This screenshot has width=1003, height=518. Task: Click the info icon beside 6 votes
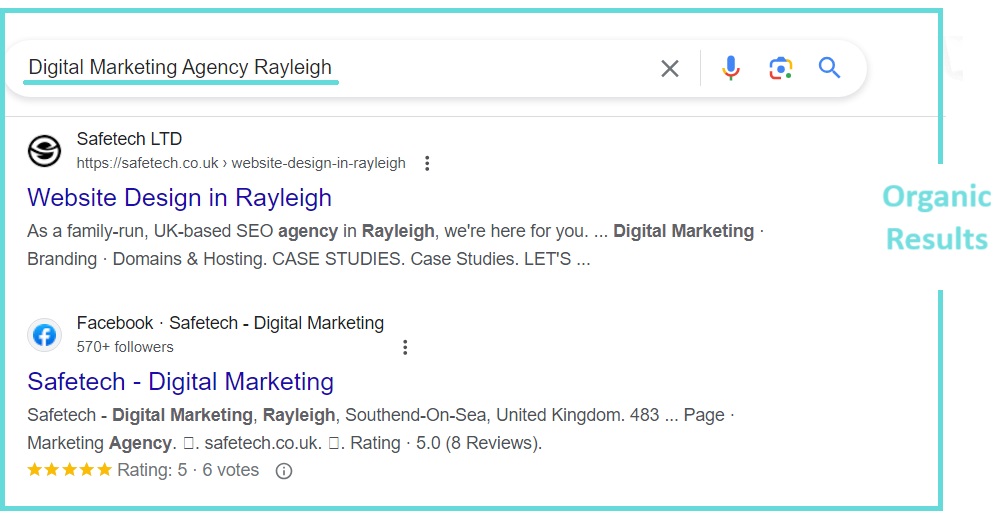point(284,471)
